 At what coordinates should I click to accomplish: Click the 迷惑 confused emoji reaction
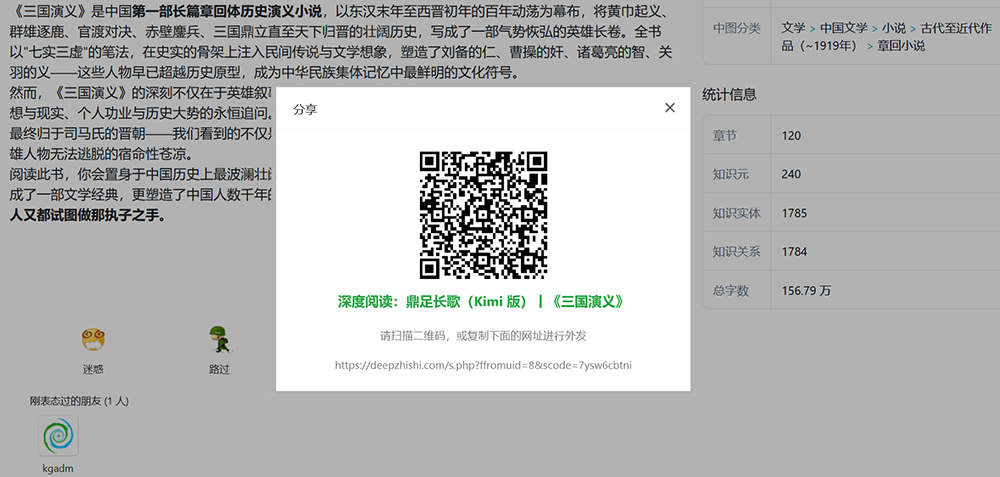(x=93, y=339)
